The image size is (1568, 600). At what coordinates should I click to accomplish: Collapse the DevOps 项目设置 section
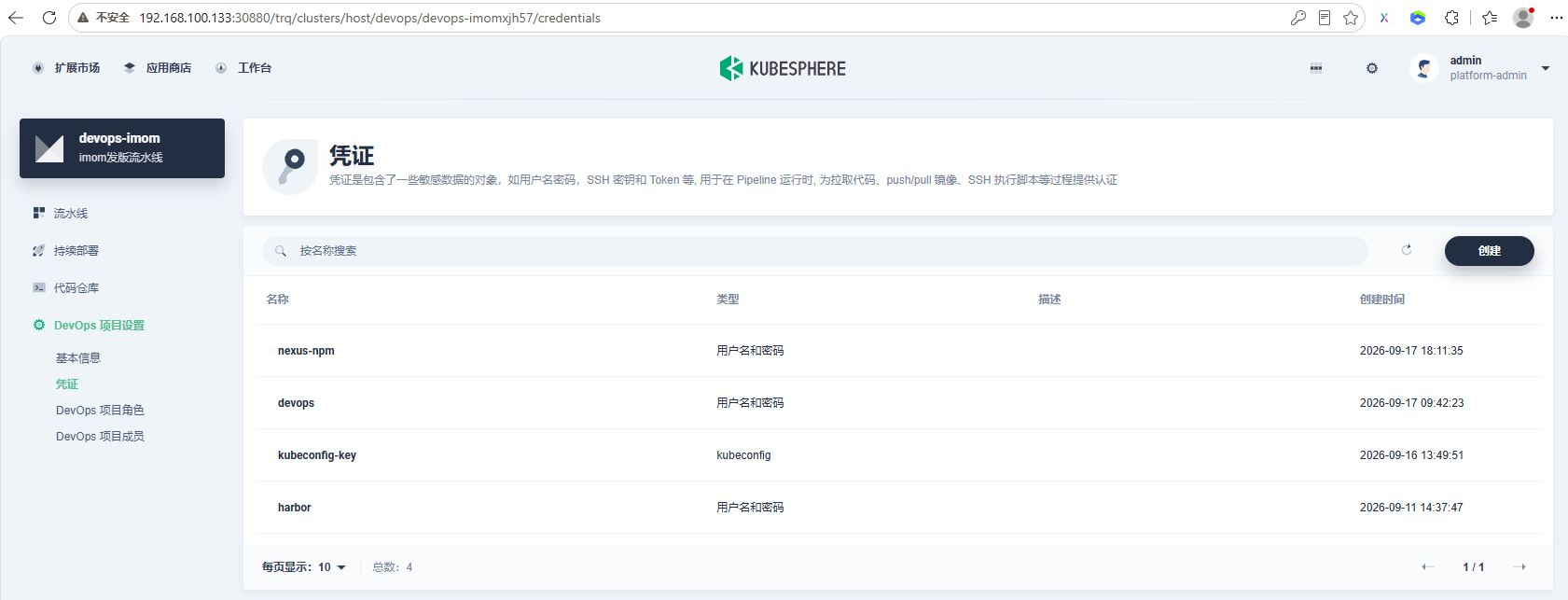click(x=89, y=326)
